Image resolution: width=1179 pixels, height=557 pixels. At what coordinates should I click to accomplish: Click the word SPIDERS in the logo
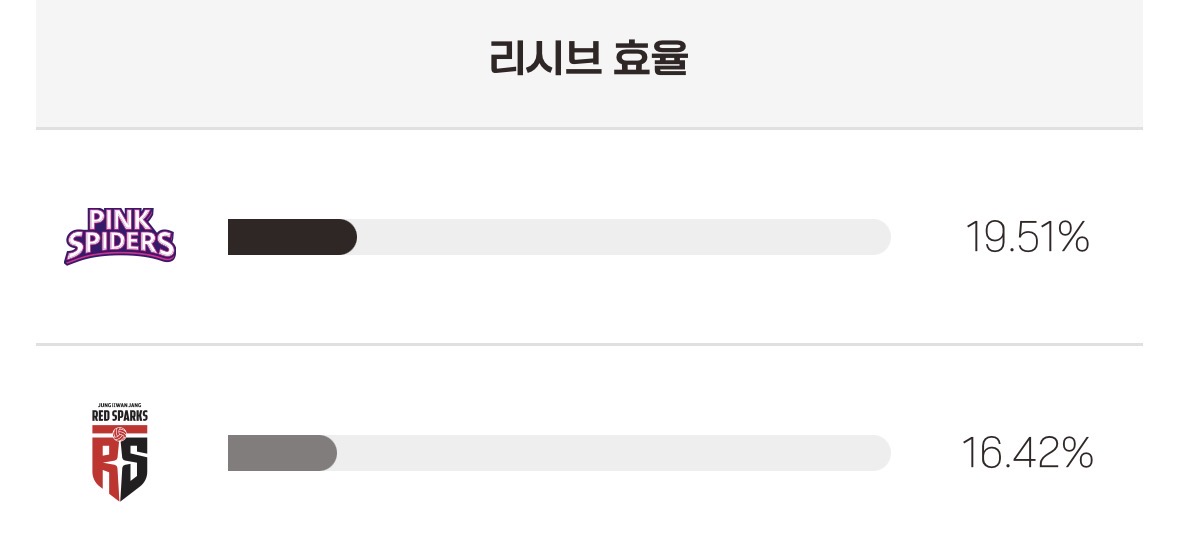point(120,245)
